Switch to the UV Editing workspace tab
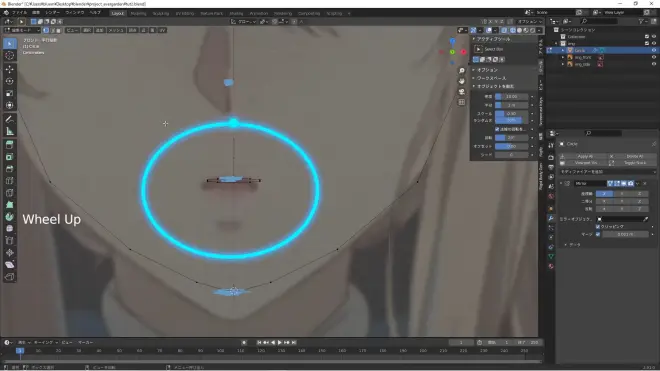This screenshot has width=660, height=371. [x=185, y=13]
